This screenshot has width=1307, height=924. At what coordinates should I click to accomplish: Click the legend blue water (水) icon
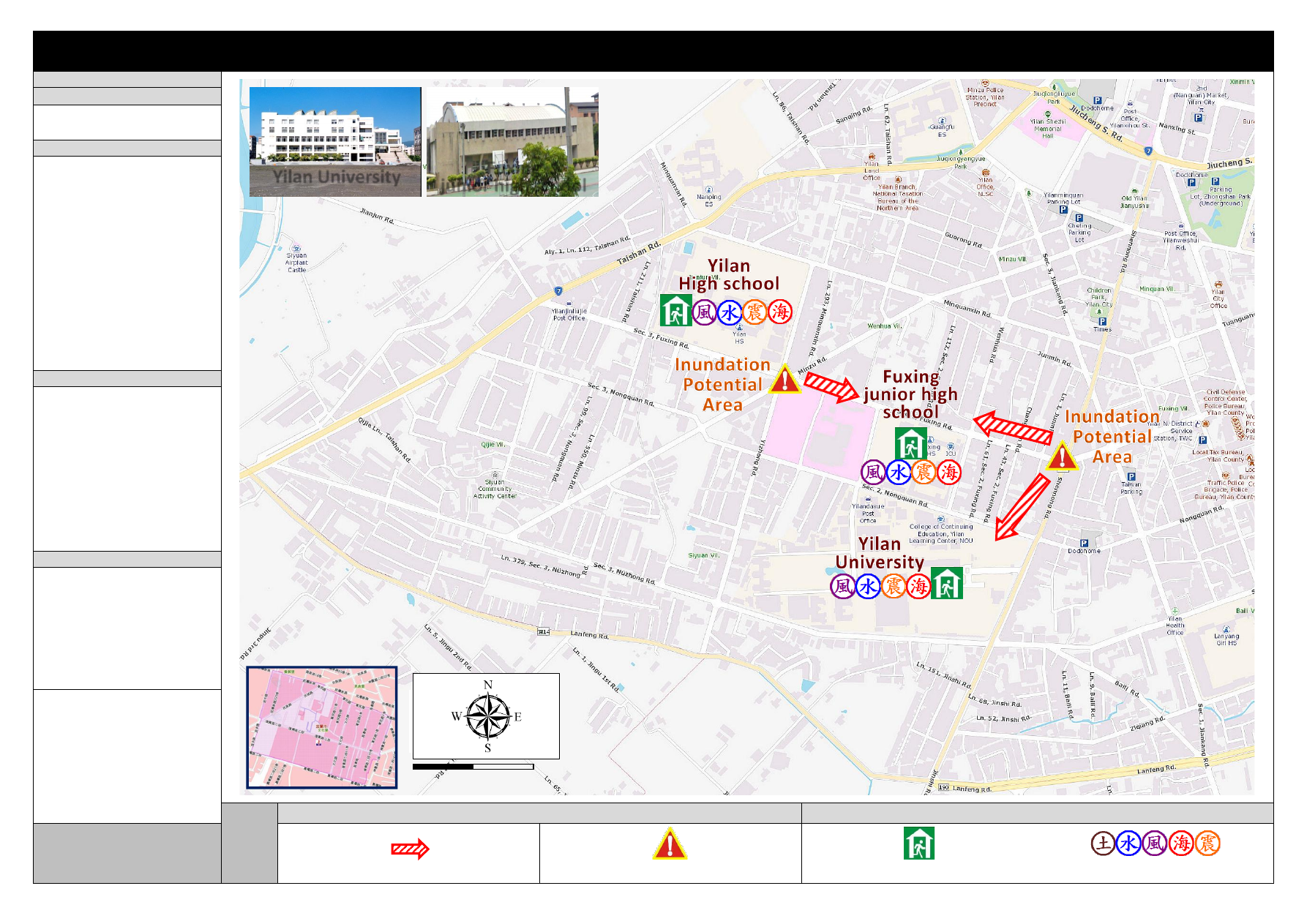1129,844
